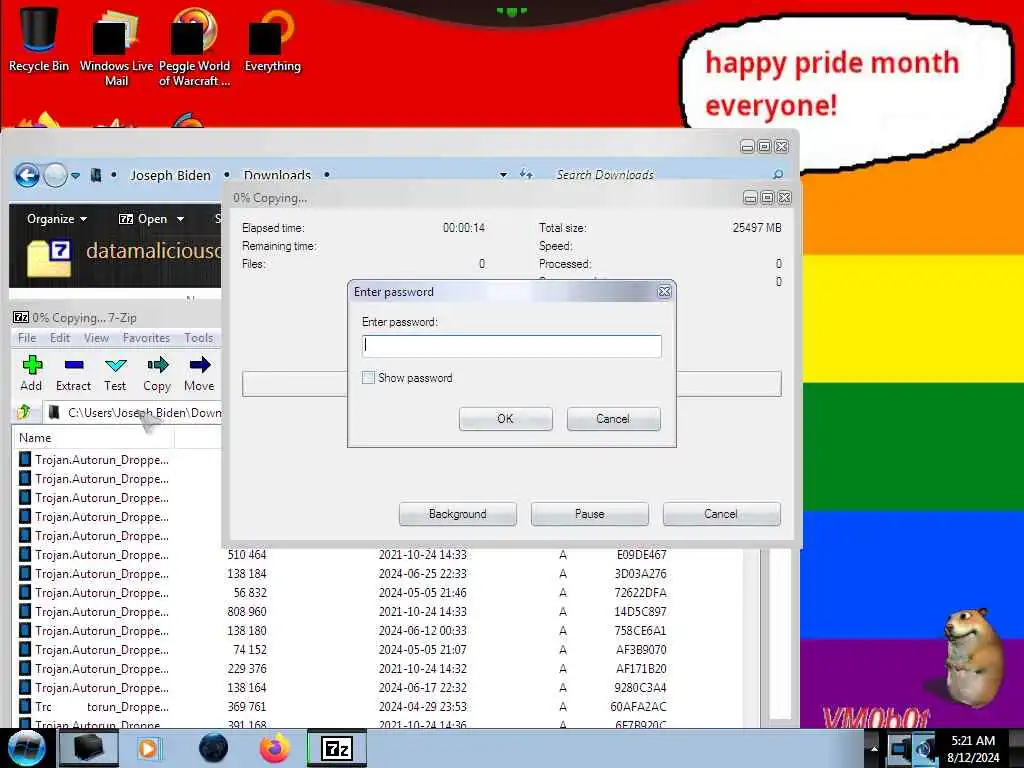1024x768 pixels.
Task: Select file row with size 510 464
Action: 379,554
